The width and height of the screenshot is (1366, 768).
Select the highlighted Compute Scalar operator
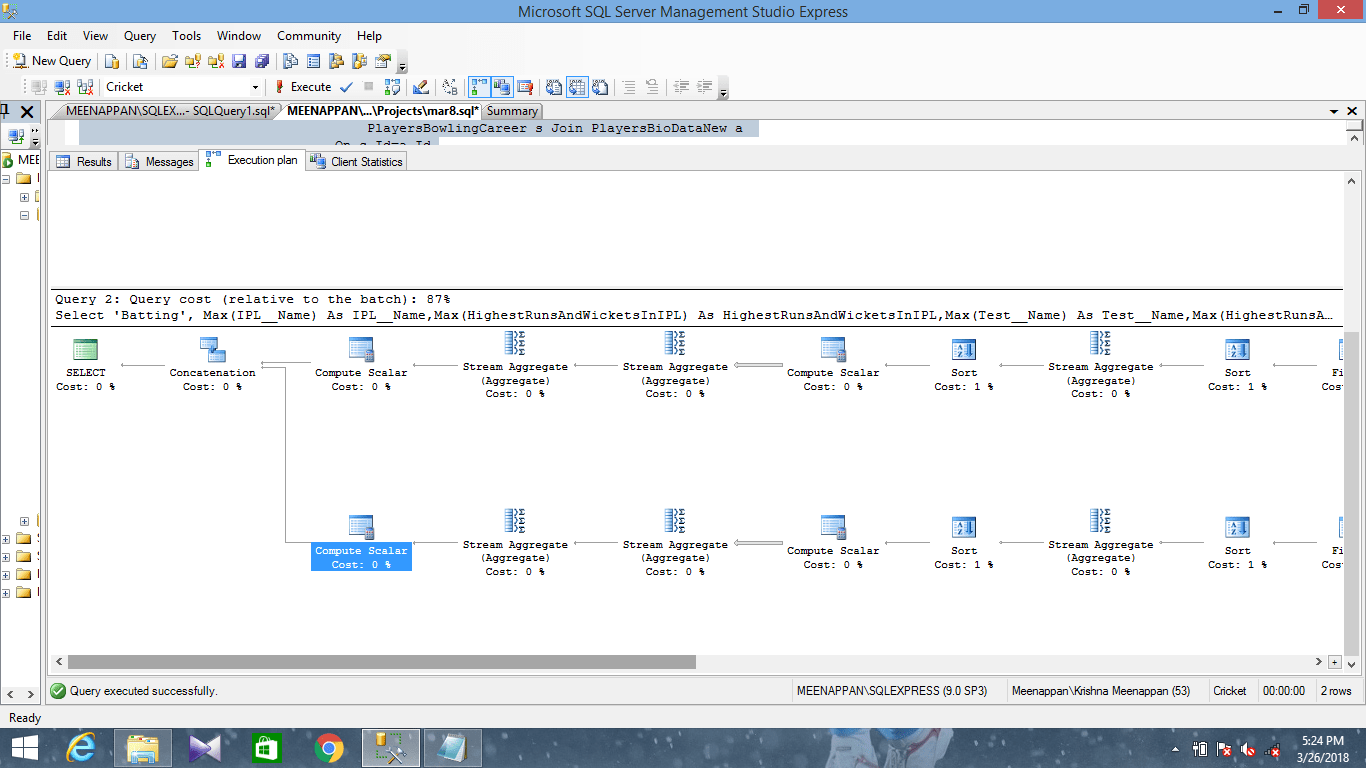pyautogui.click(x=361, y=542)
